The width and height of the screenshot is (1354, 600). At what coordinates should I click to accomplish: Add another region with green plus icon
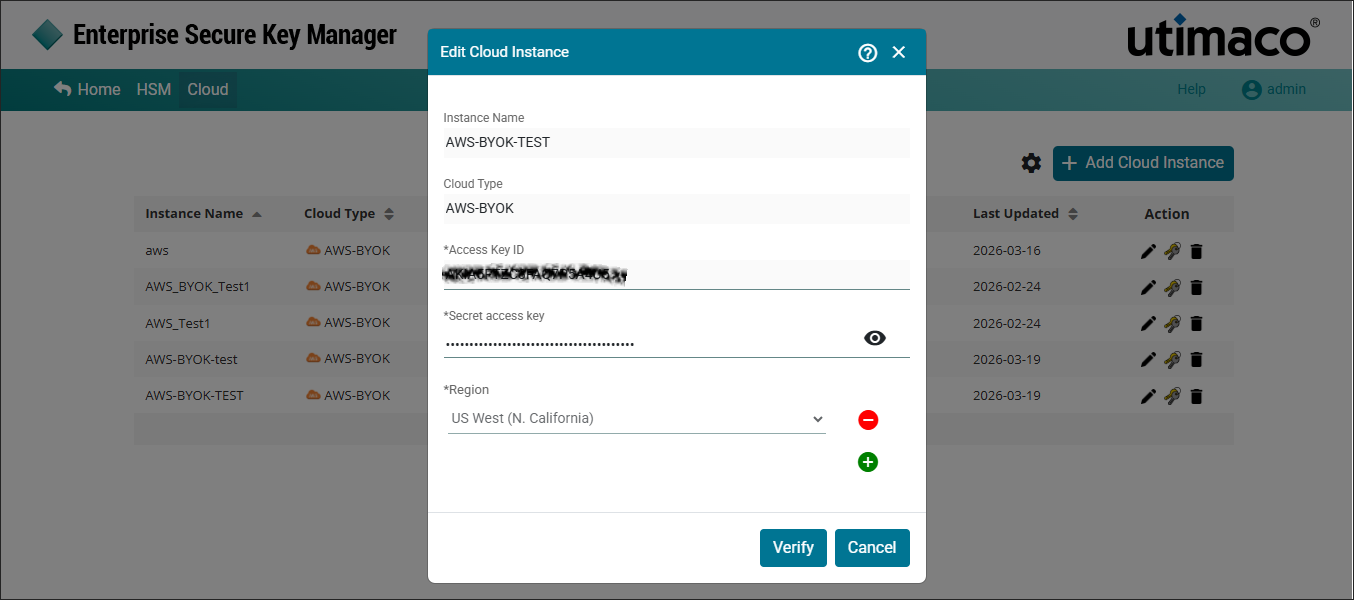click(868, 462)
